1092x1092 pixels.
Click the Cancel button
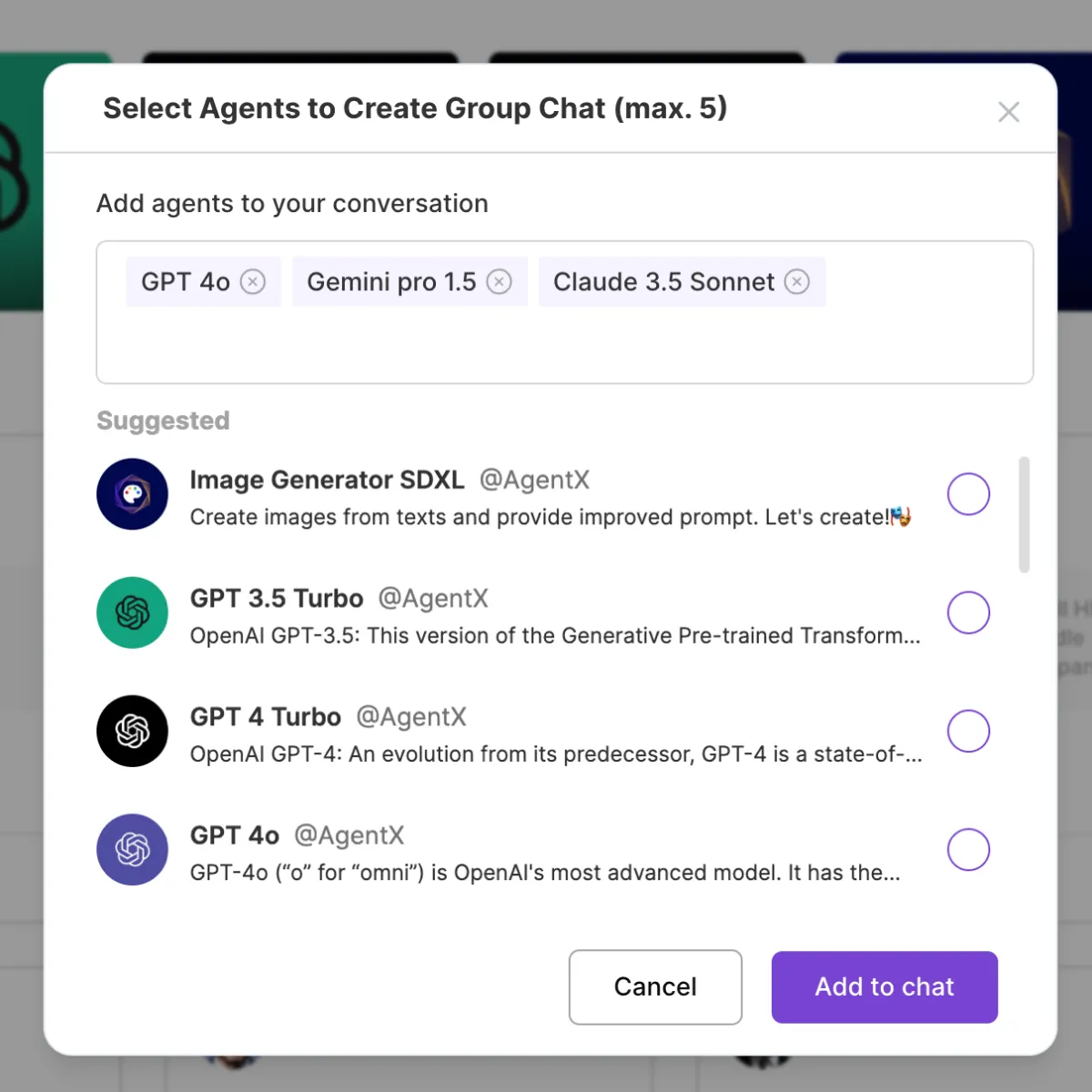click(655, 987)
